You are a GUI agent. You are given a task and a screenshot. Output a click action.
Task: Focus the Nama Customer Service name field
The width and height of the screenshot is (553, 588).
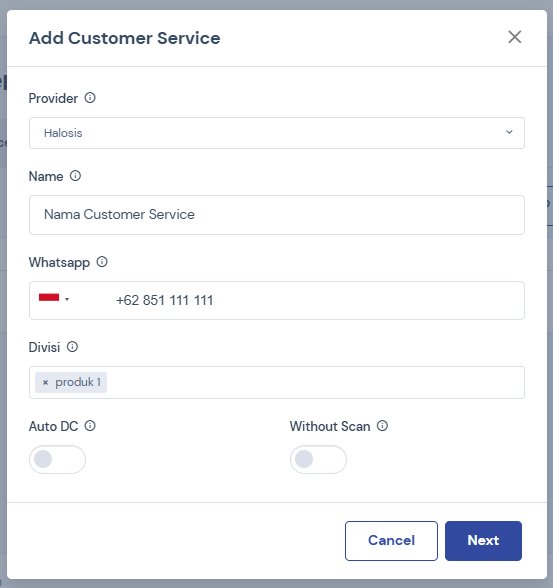point(277,215)
